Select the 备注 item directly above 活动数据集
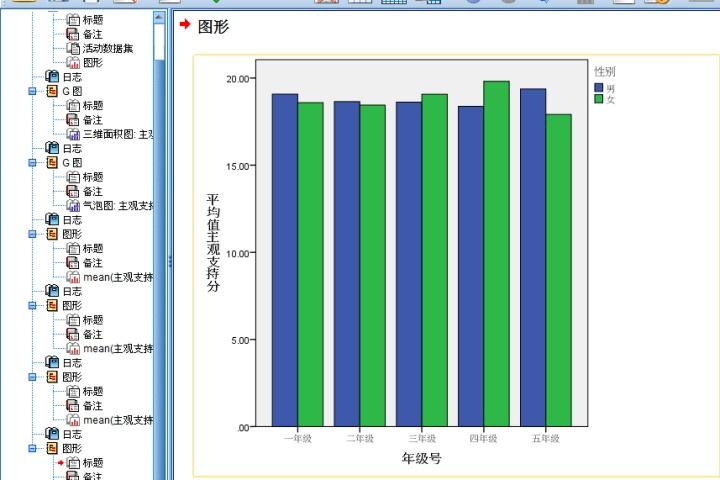Viewport: 720px width, 480px height. point(92,34)
